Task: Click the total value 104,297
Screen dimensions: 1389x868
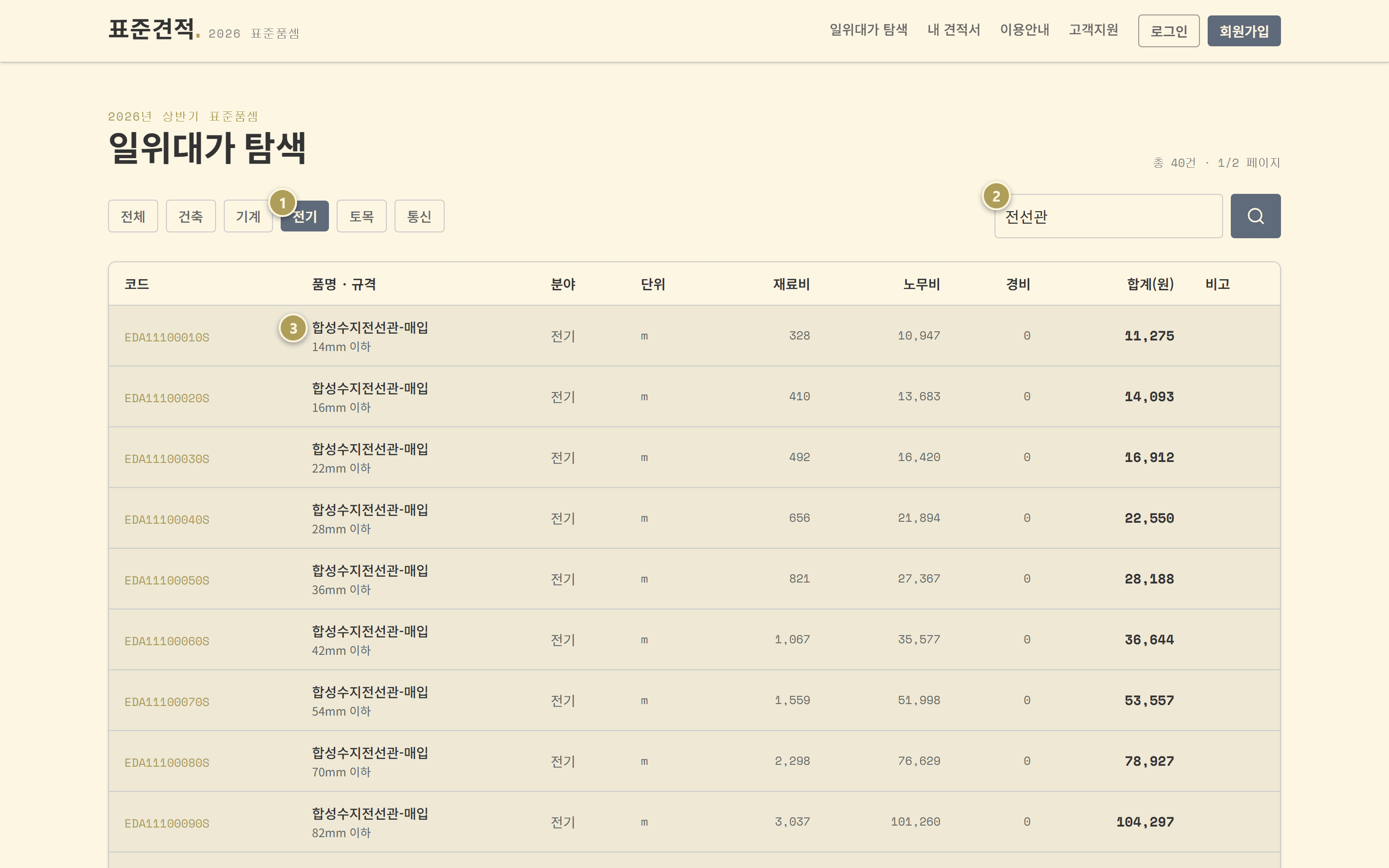Action: coord(1145,822)
